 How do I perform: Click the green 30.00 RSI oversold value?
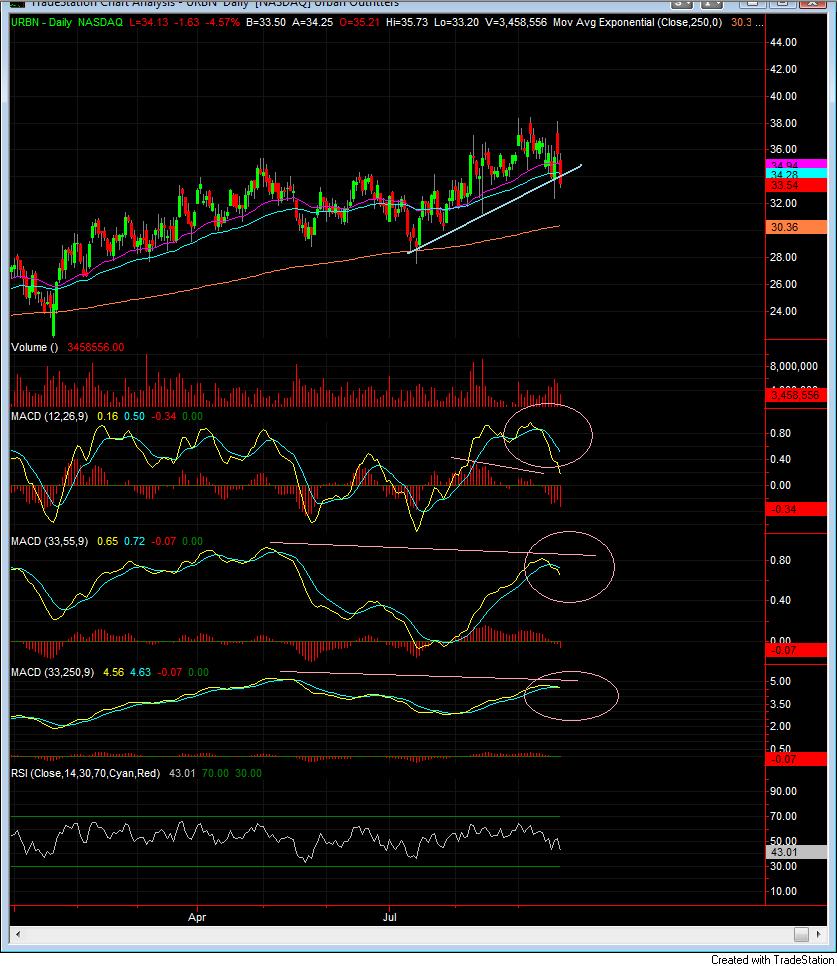coord(248,773)
